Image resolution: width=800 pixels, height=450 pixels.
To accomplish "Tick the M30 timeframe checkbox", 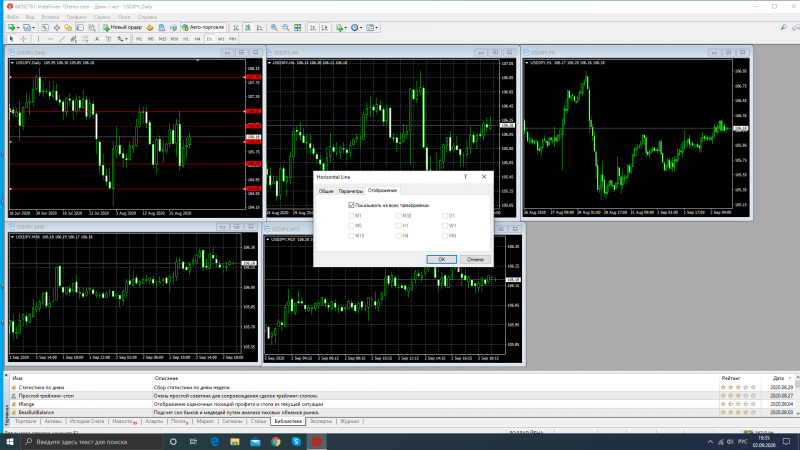I will point(398,215).
